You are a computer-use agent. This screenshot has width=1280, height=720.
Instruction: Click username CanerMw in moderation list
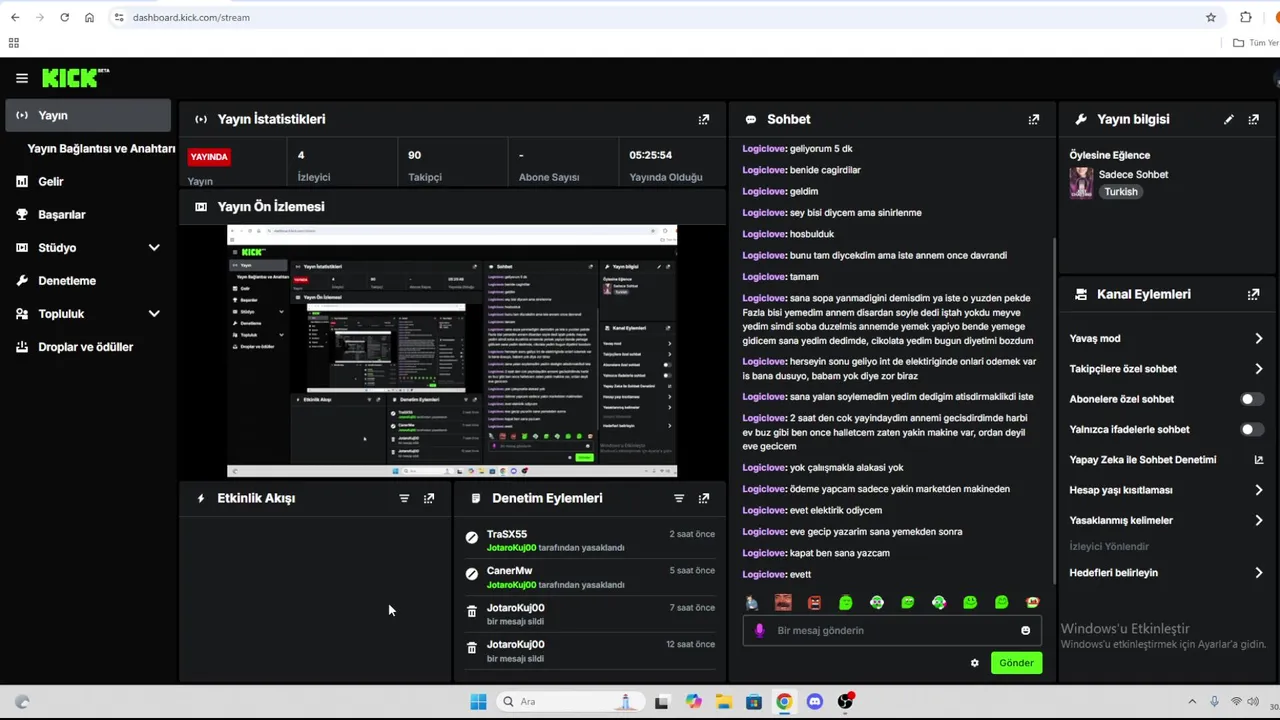pos(509,571)
